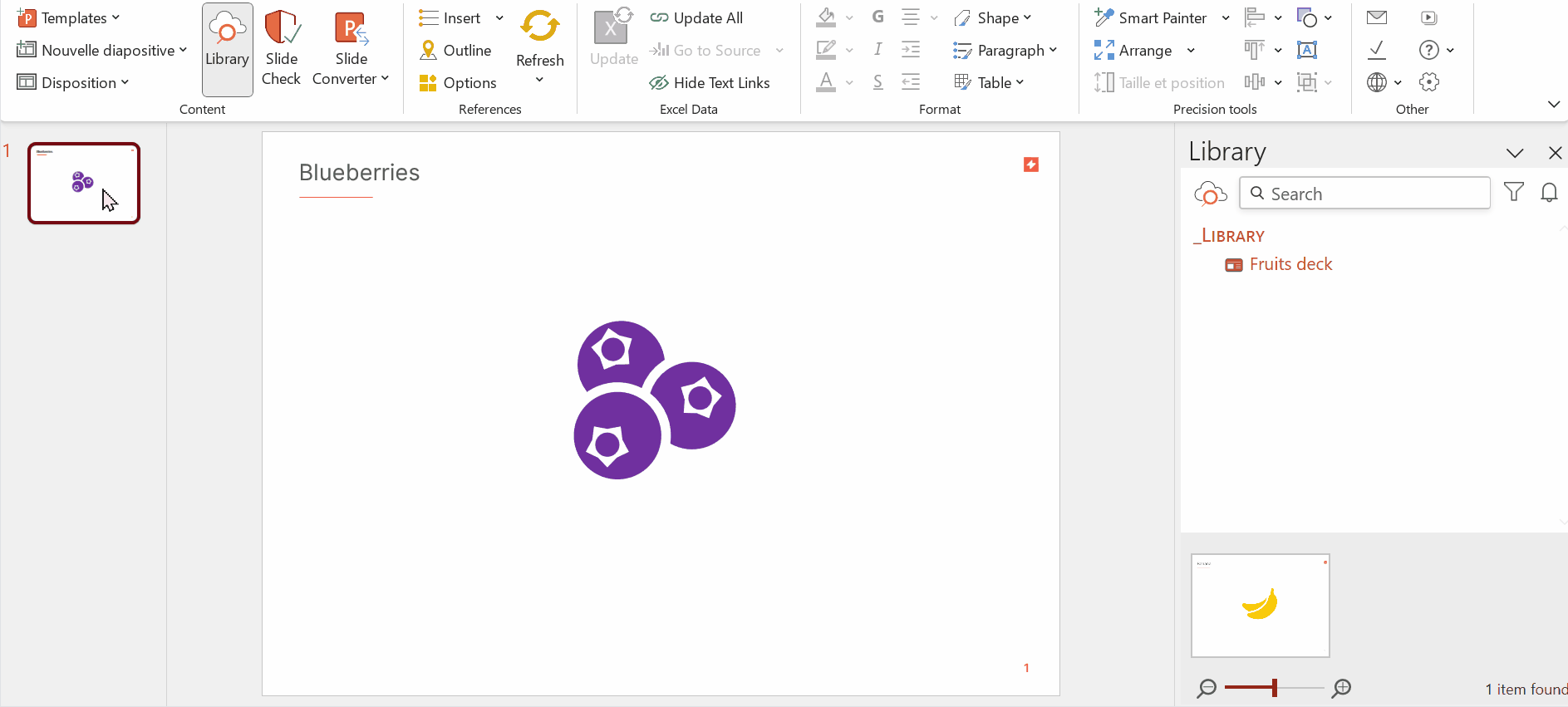Click Update All Excel links
This screenshot has height=707, width=1568.
click(696, 17)
